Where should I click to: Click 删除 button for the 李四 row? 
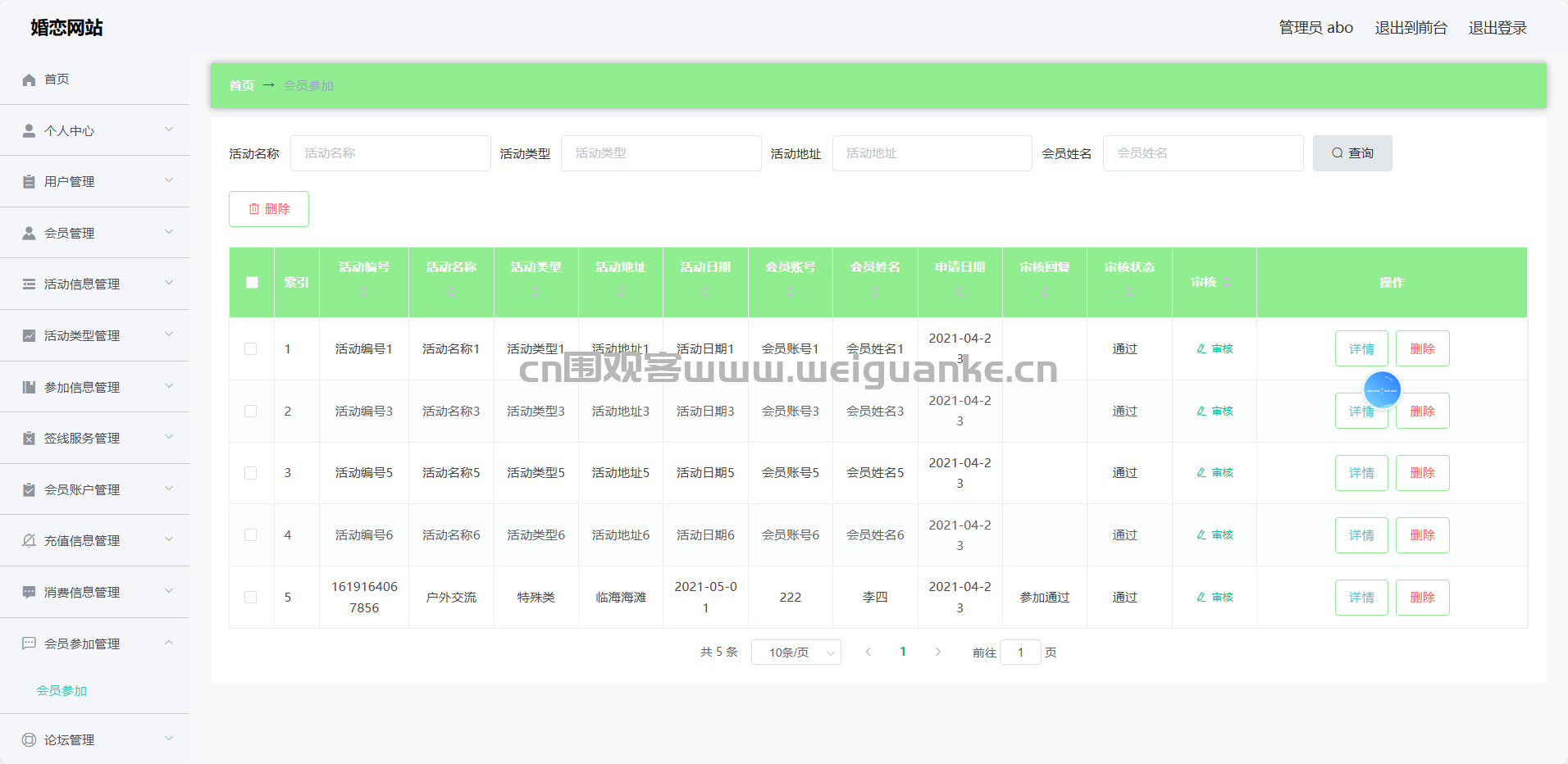point(1422,598)
